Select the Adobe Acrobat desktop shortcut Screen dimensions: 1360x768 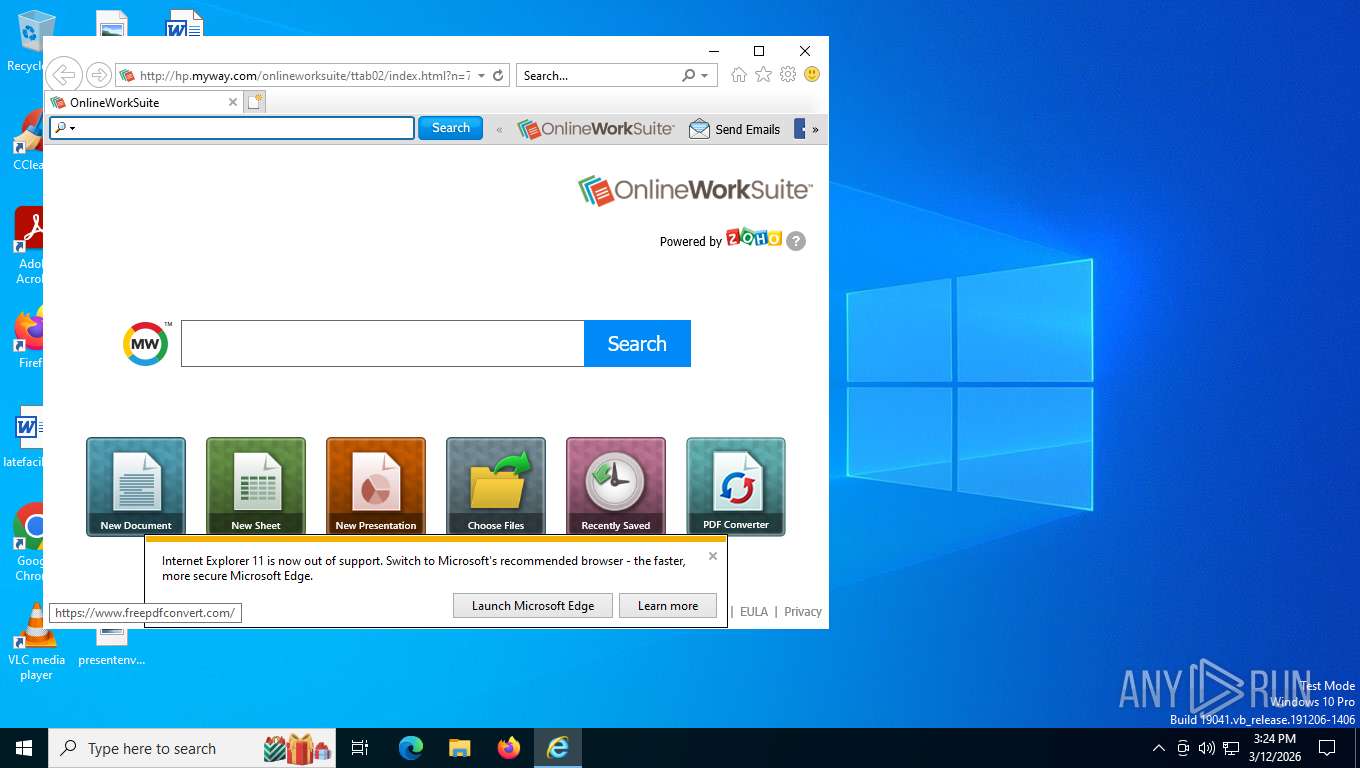[29, 246]
